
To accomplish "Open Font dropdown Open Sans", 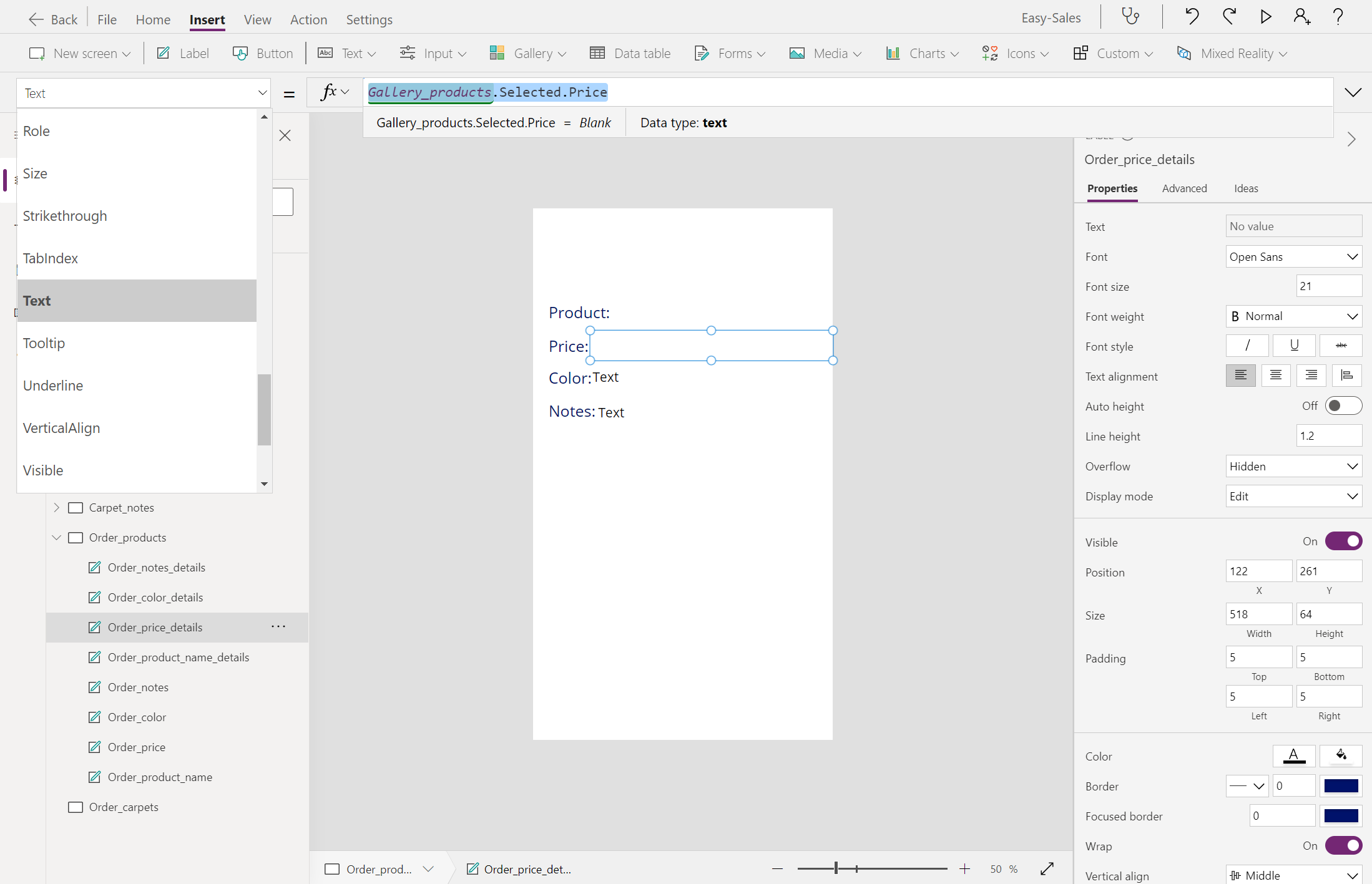I will (x=1293, y=256).
